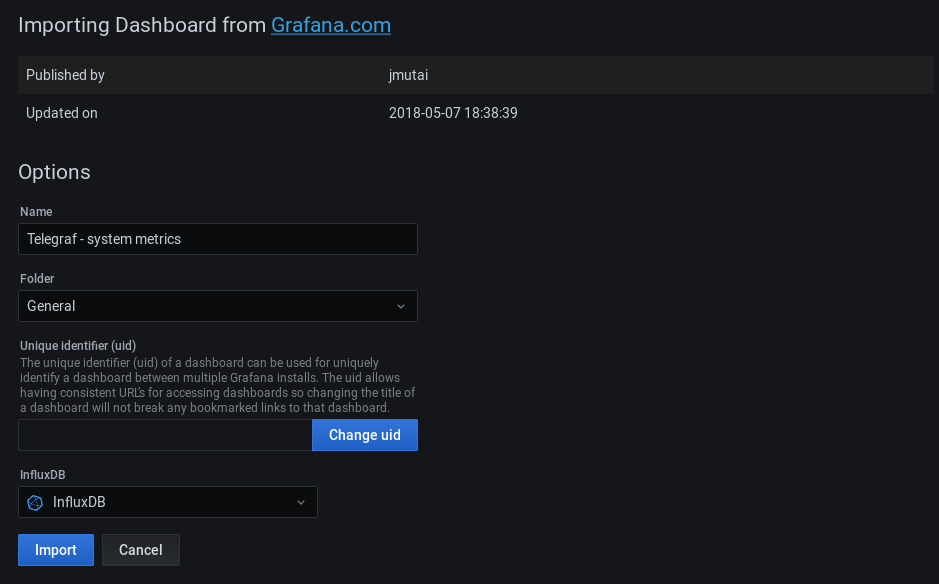The image size is (939, 584).
Task: Click the InfluxDB label above the dropdown
Action: [42, 474]
